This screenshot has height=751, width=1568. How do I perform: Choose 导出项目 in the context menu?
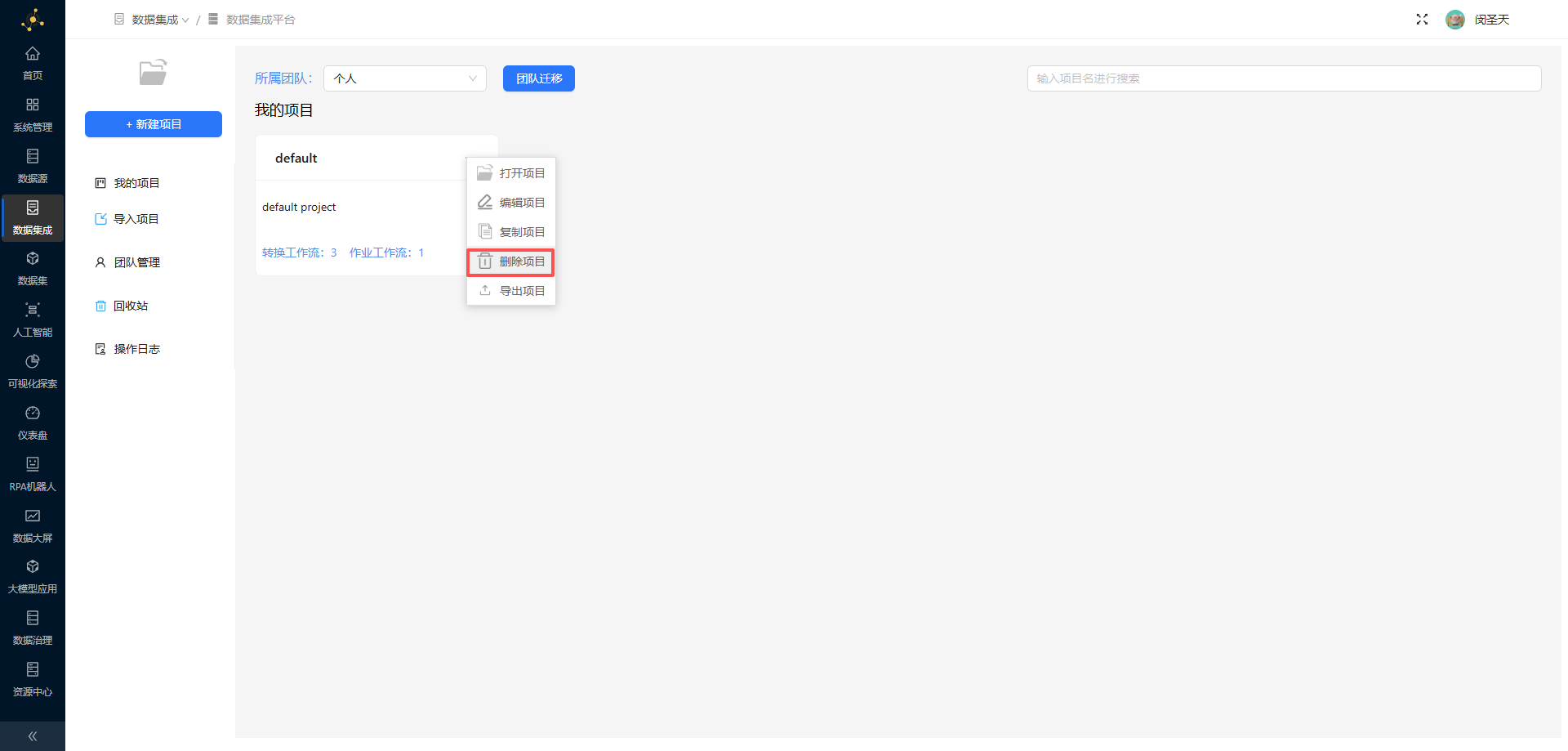[511, 291]
